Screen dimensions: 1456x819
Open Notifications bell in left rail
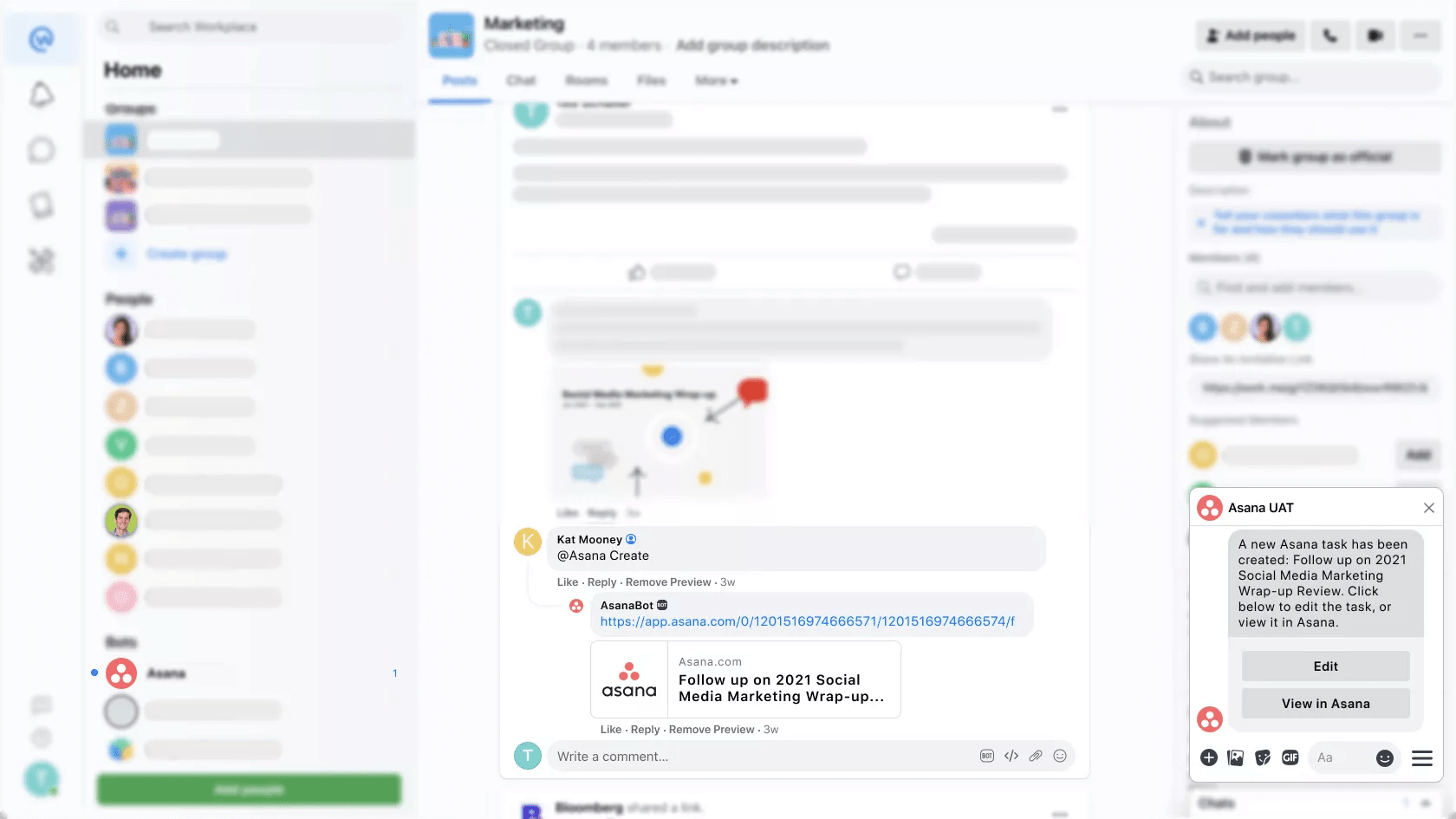coord(42,94)
